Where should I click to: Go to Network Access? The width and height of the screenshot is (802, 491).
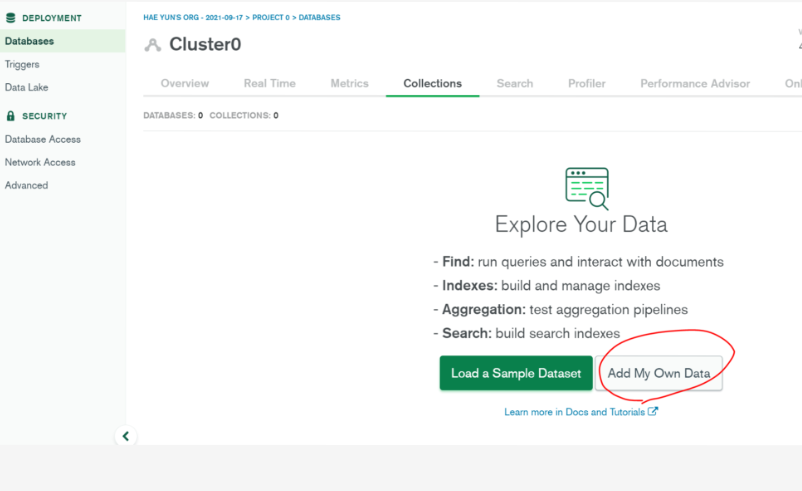(x=40, y=162)
